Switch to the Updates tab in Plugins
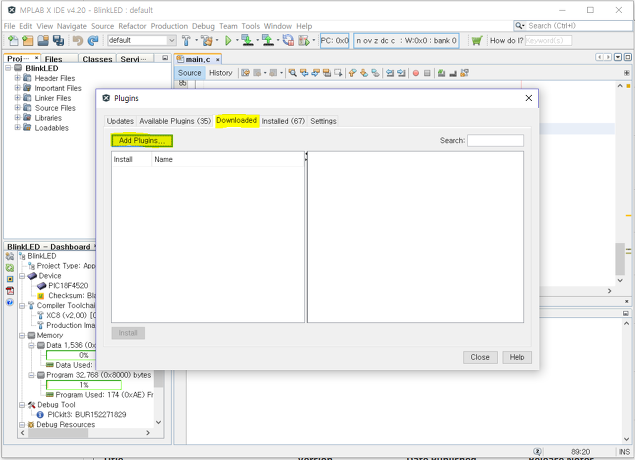635x460 pixels. tap(120, 121)
